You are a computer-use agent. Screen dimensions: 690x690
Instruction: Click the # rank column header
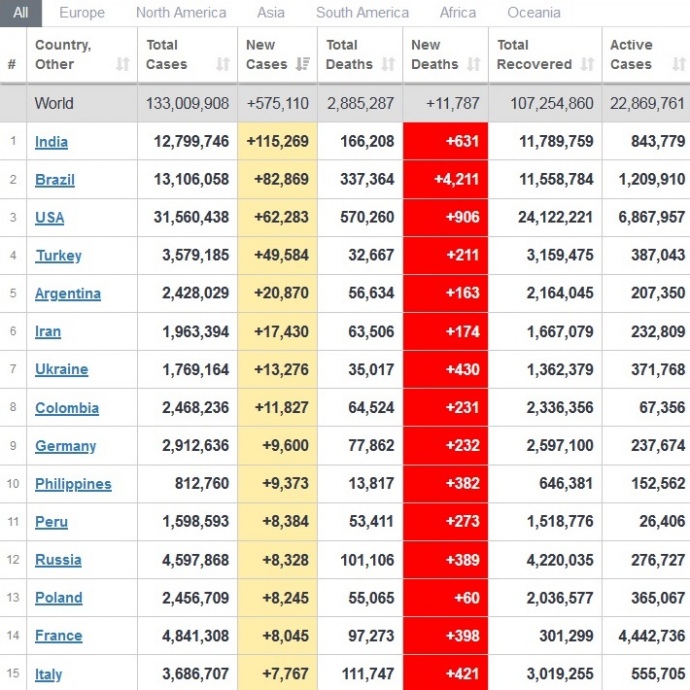pyautogui.click(x=12, y=64)
